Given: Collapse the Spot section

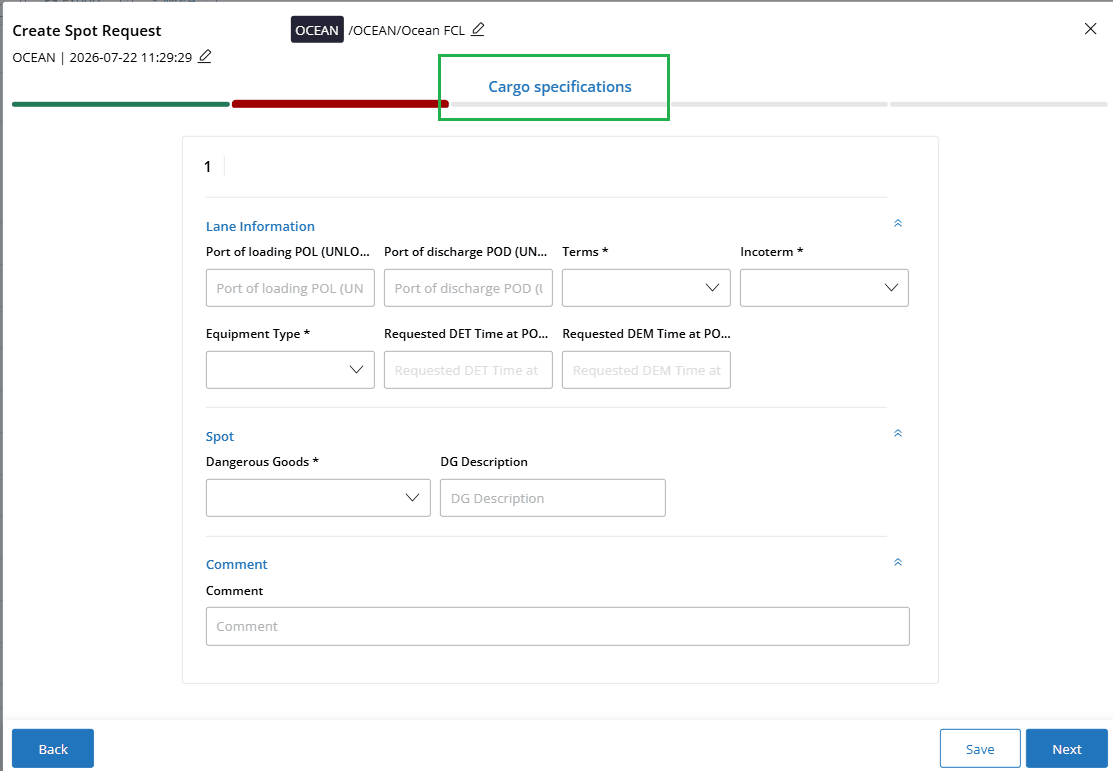Looking at the screenshot, I should coord(897,434).
